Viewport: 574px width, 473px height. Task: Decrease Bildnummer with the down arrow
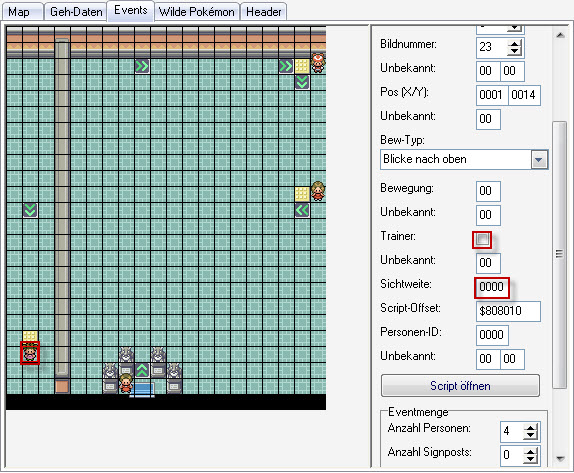515,52
